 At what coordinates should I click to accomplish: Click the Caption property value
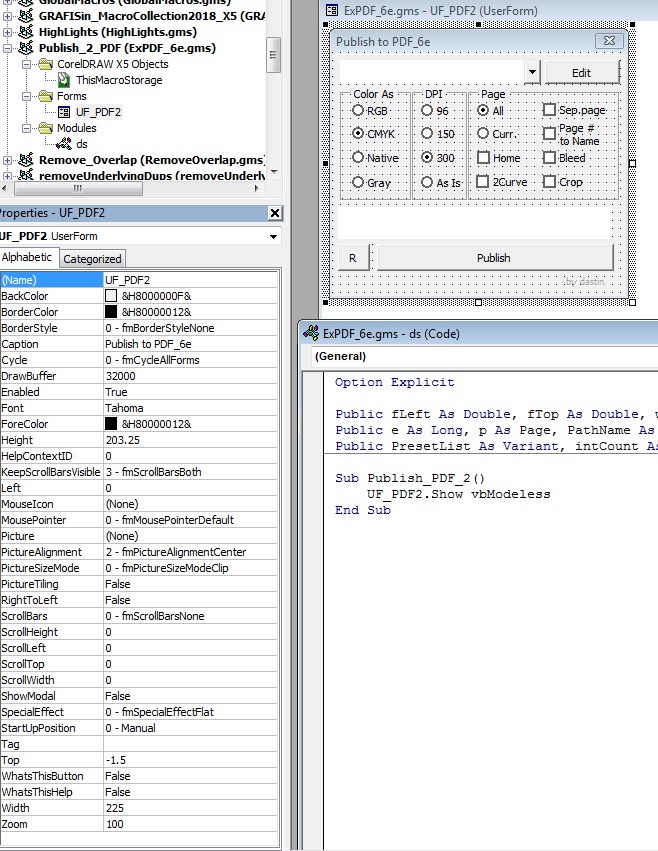(x=191, y=344)
